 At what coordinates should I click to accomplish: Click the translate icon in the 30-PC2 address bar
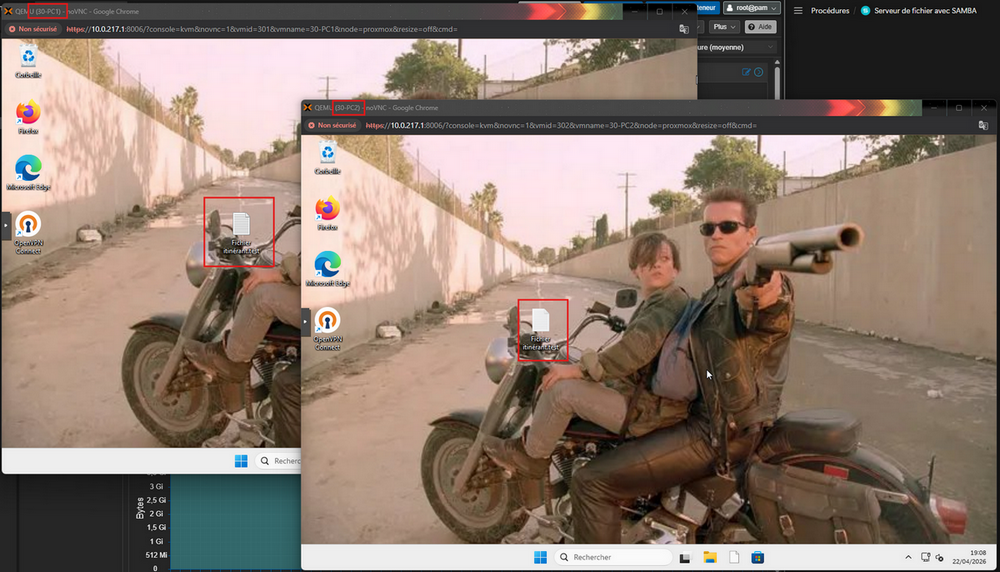[x=983, y=126]
